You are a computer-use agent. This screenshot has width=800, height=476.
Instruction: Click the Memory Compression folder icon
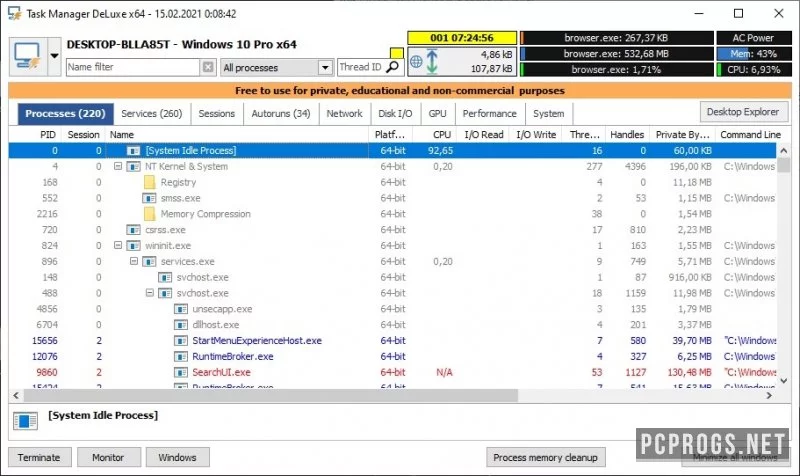click(149, 214)
